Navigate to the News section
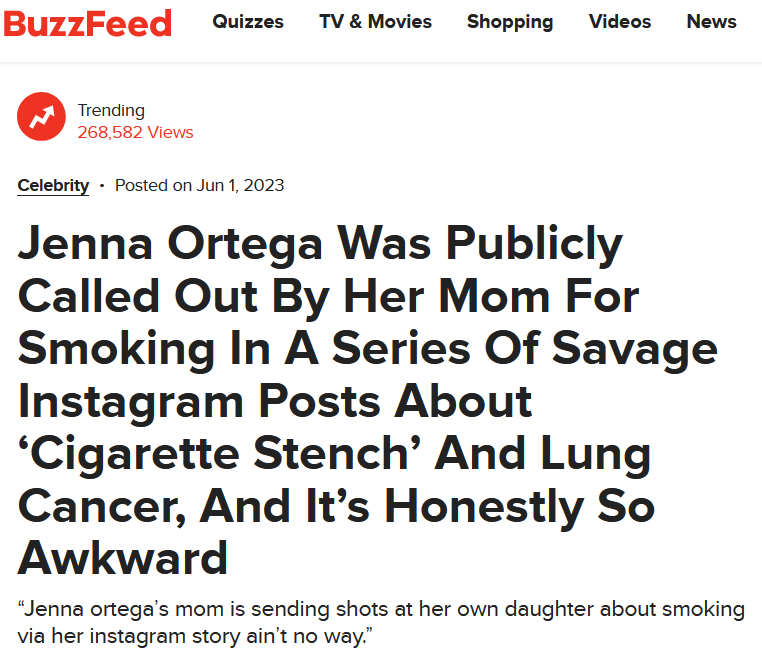762x657 pixels. point(711,22)
